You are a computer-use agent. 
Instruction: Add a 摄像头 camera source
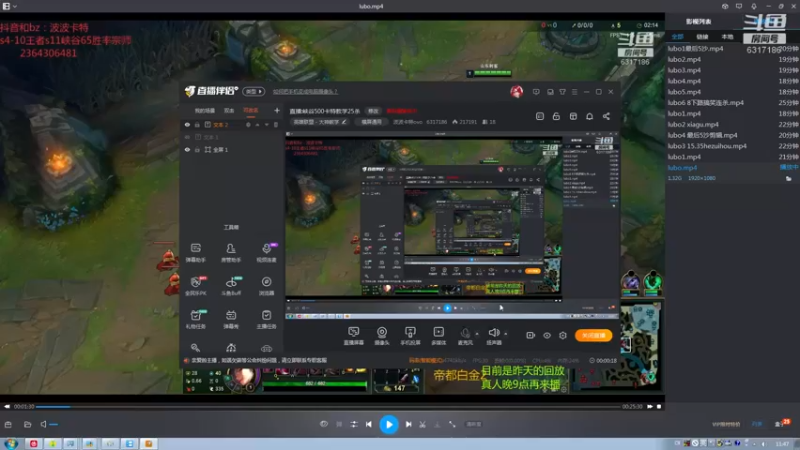coord(382,336)
